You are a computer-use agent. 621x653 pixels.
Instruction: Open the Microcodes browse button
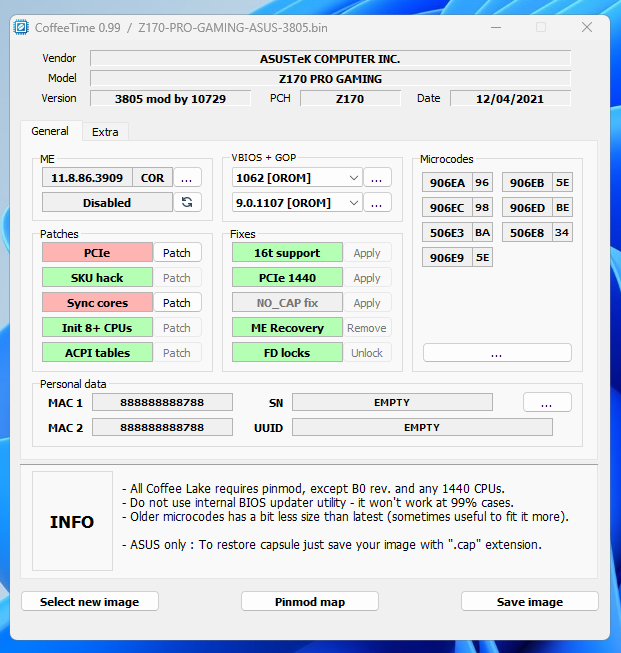point(497,353)
